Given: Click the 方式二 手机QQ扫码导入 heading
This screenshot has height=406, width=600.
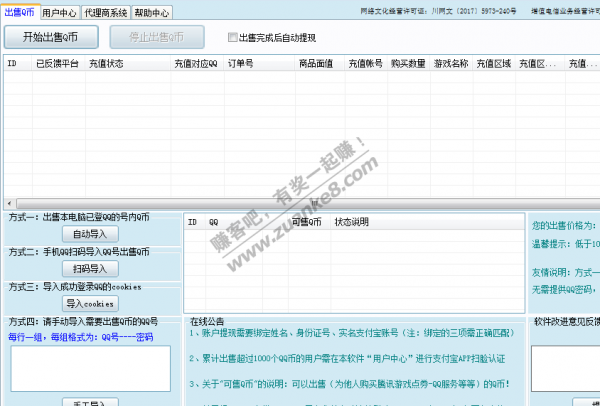Looking at the screenshot, I should [79, 252].
